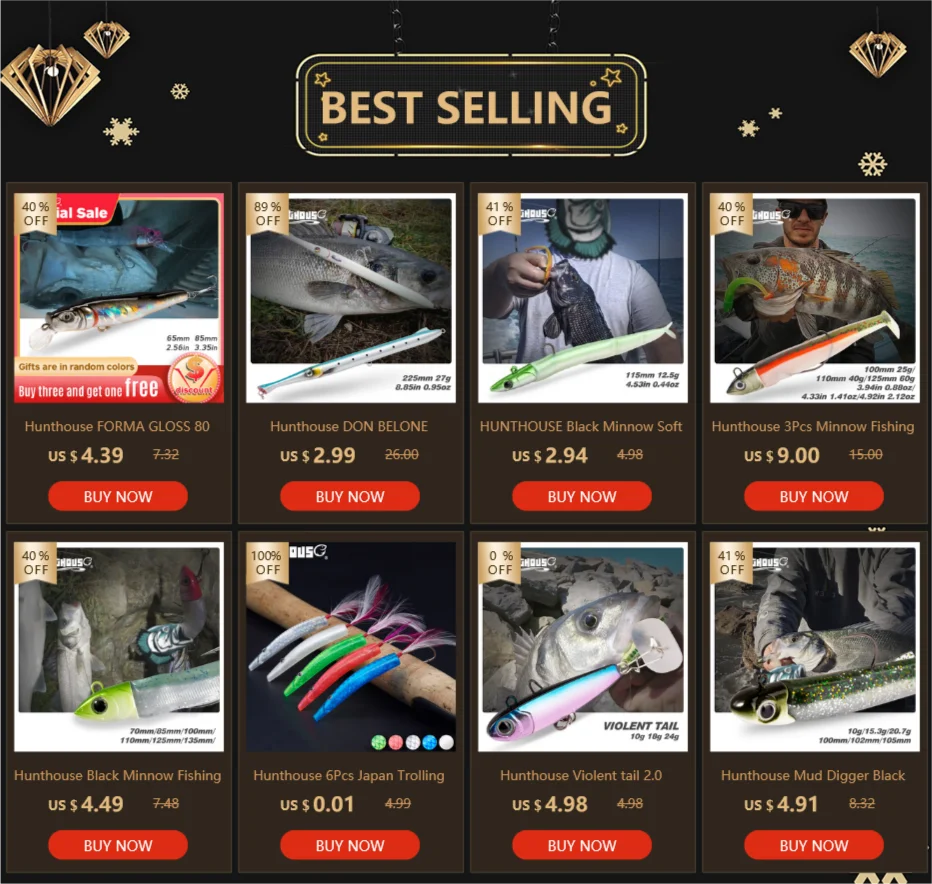Select the Hunthouse Black Minnow Fishing title link
The height and width of the screenshot is (884, 932).
(118, 775)
